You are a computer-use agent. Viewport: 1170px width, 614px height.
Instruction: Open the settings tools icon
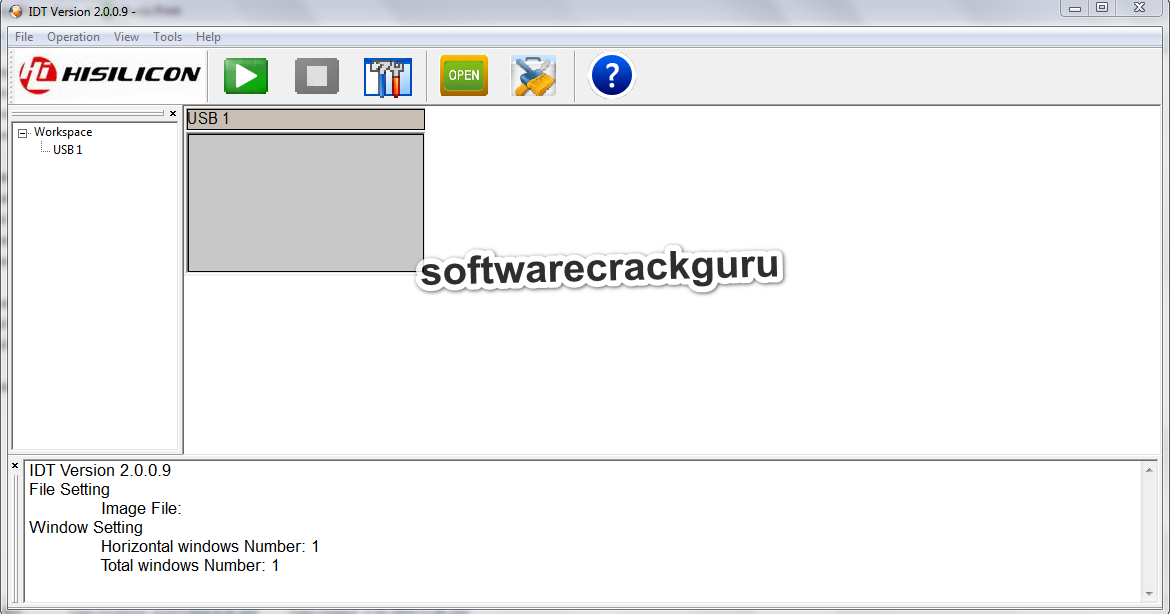[388, 76]
